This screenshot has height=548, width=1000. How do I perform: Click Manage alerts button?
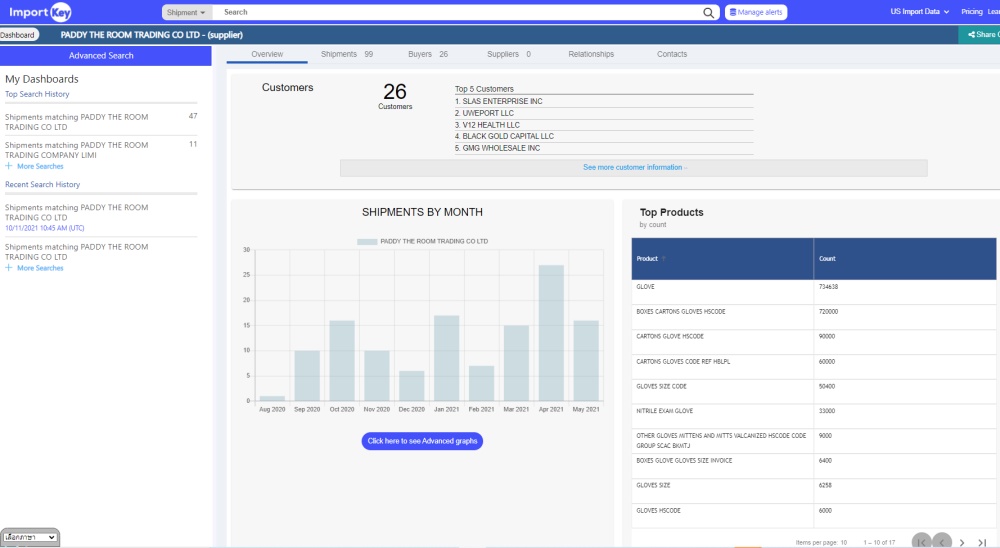pos(756,12)
